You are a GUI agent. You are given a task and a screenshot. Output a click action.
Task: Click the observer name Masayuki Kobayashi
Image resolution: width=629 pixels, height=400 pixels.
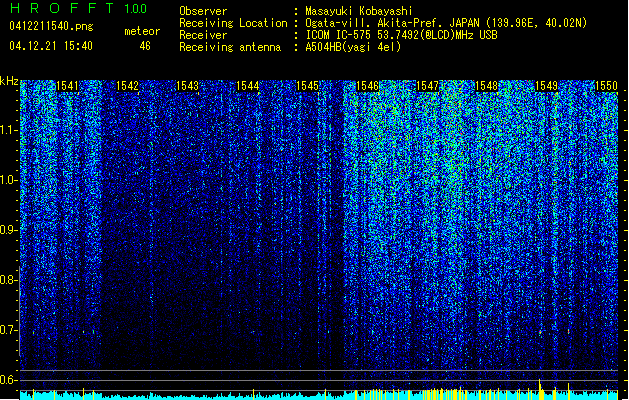(x=358, y=11)
